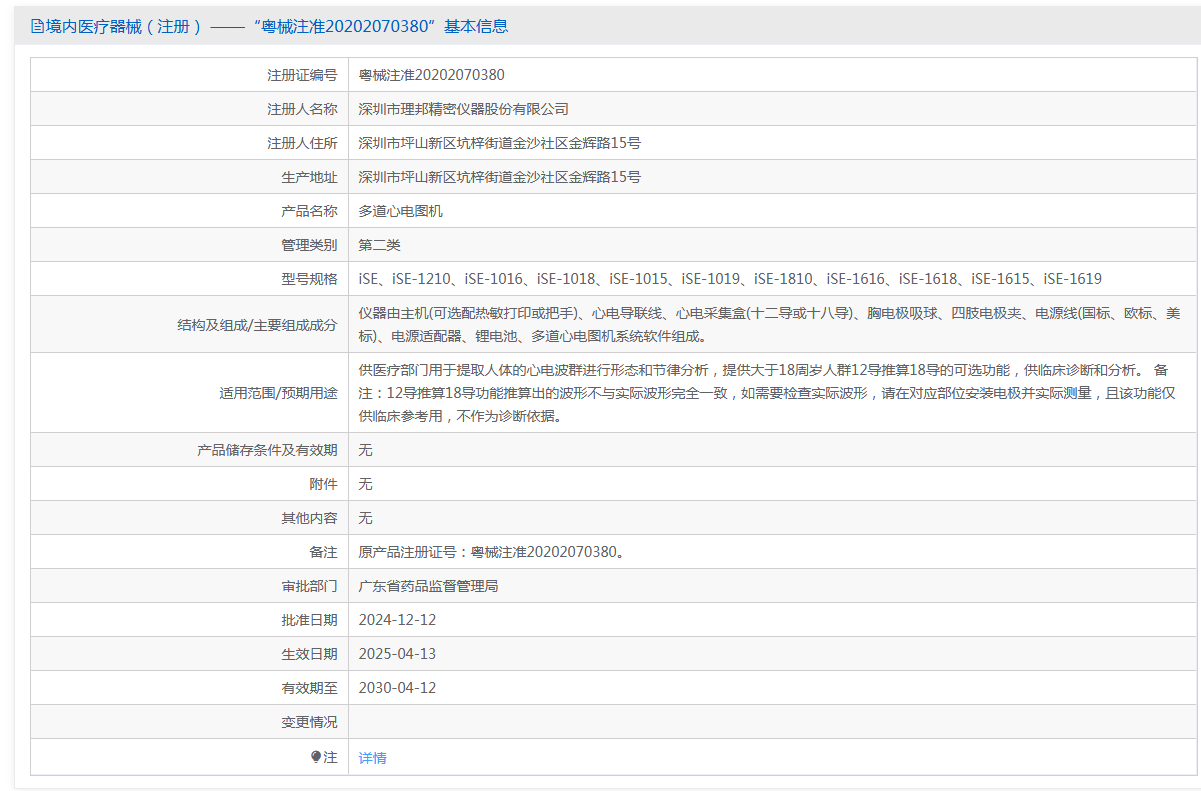Select effective date 2025-04-13

[398, 654]
